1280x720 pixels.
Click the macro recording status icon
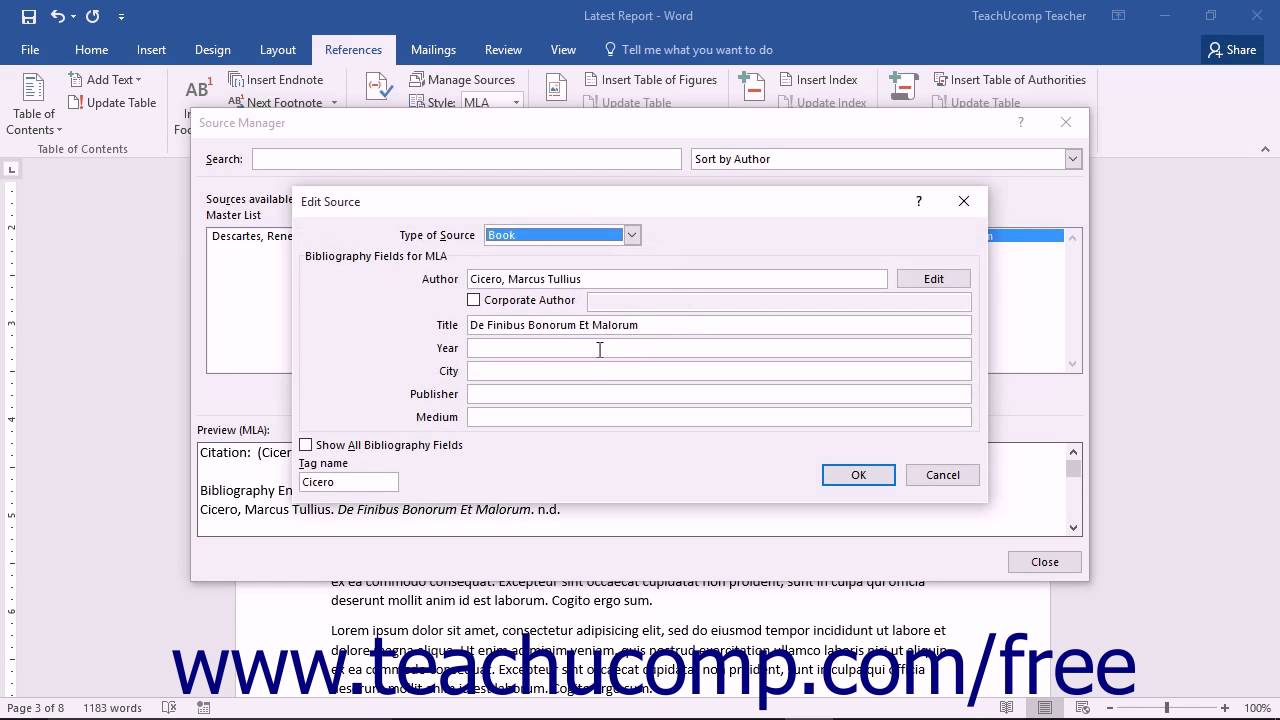pos(204,708)
